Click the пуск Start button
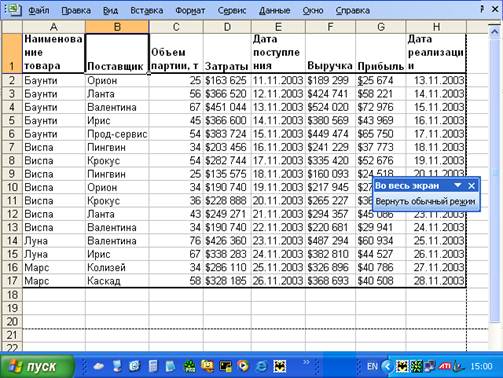The width and height of the screenshot is (503, 378). 36,367
